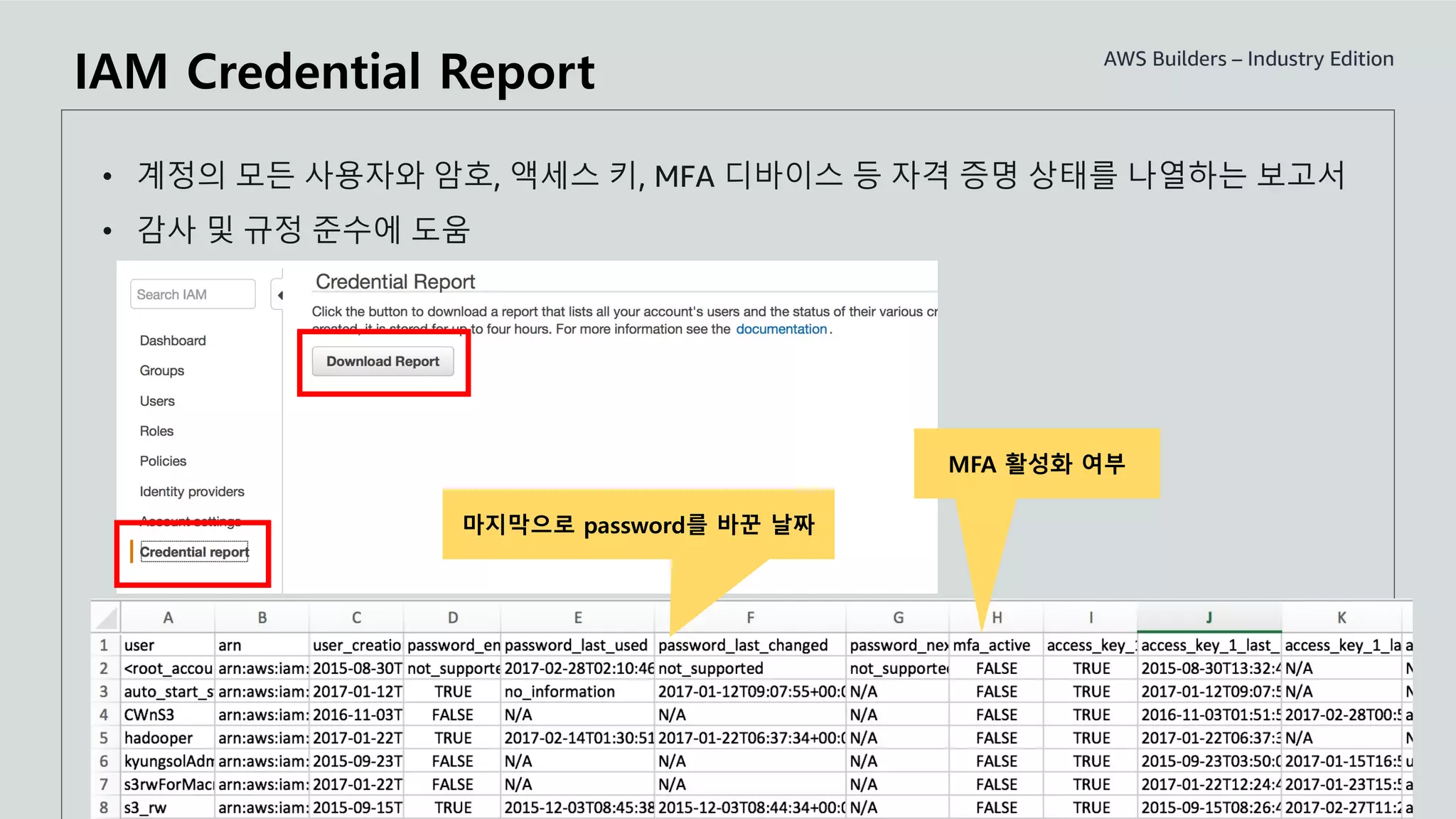Select row 1 header
1456x819 pixels.
click(x=105, y=645)
